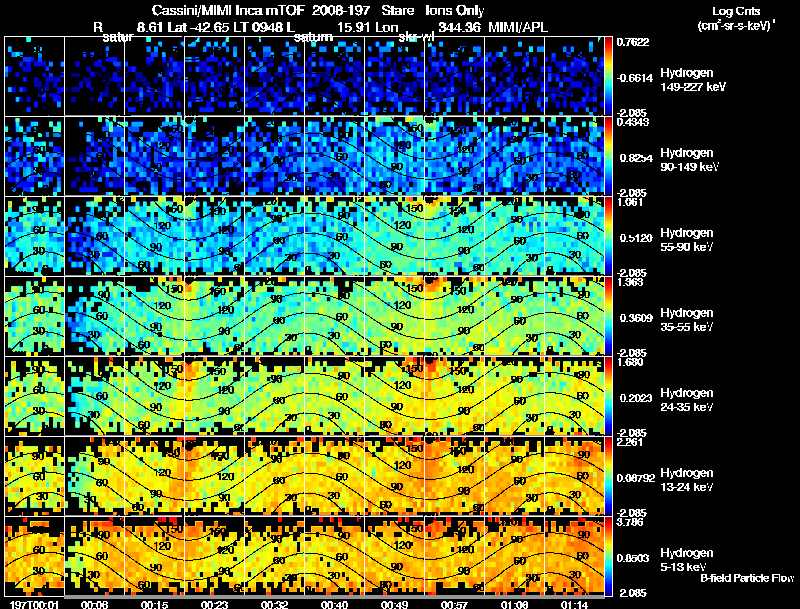800x609 pixels.
Task: Click the '00:23' time axis label
Action: (x=214, y=605)
